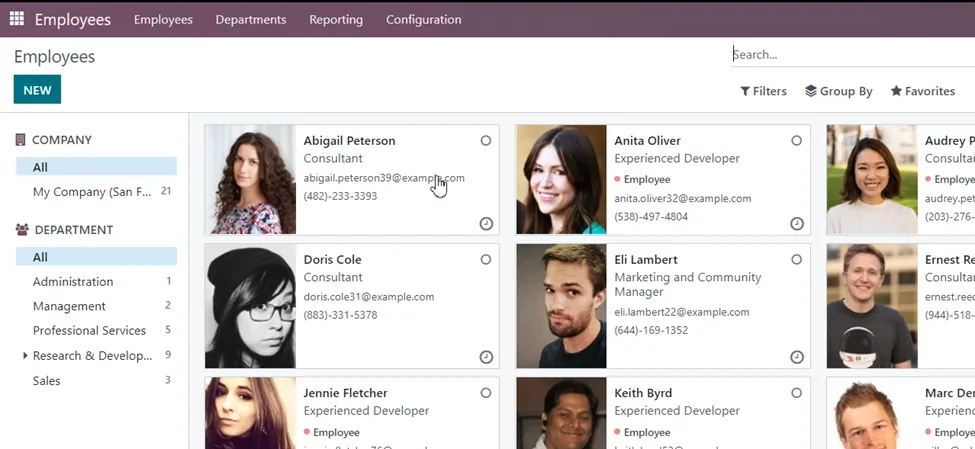Filter by Administration department
This screenshot has height=449, width=975.
[x=96, y=282]
